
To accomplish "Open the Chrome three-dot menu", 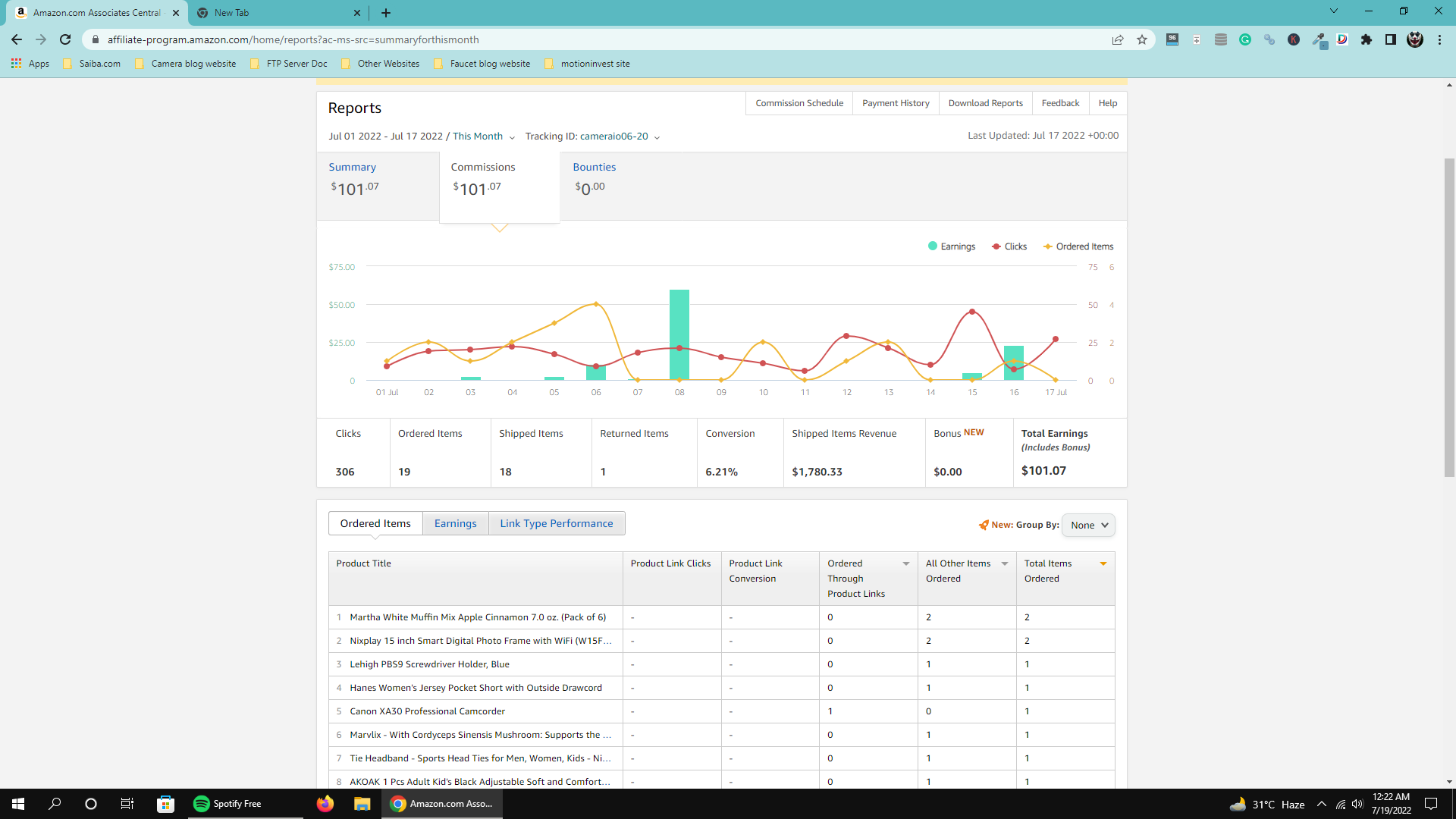I will (1439, 39).
